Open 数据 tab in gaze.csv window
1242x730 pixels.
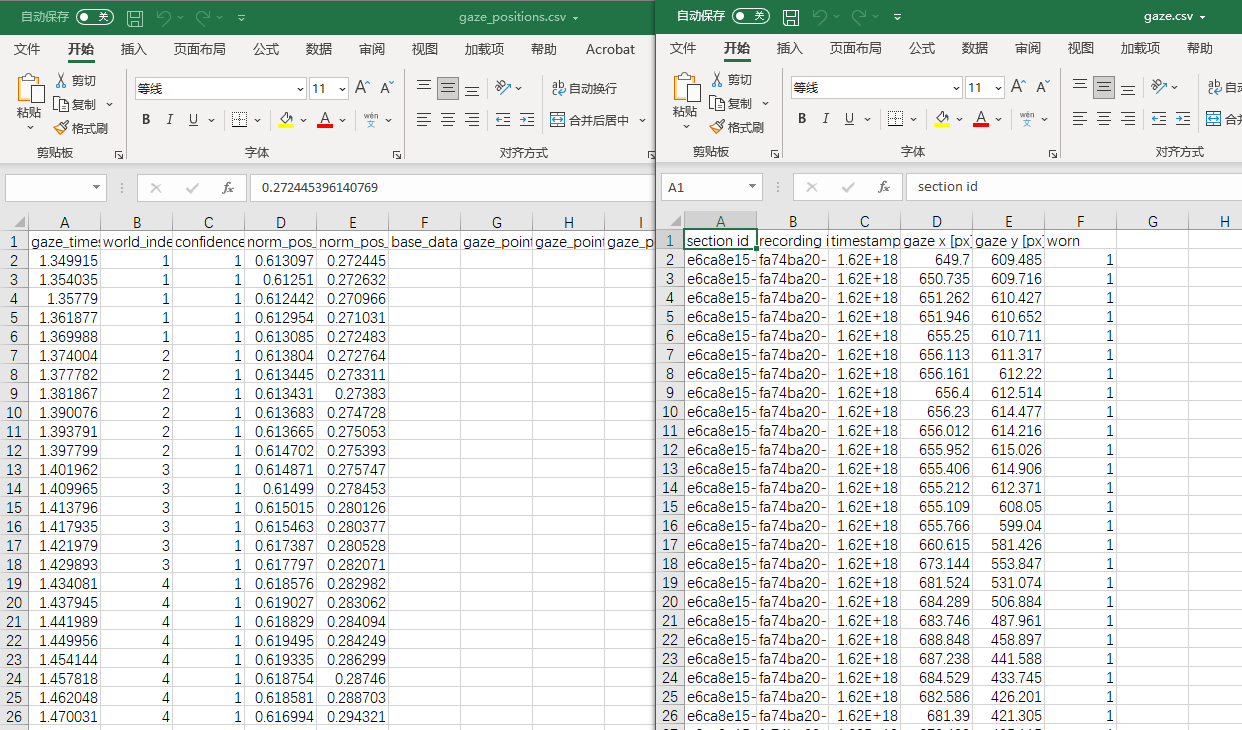pos(975,49)
